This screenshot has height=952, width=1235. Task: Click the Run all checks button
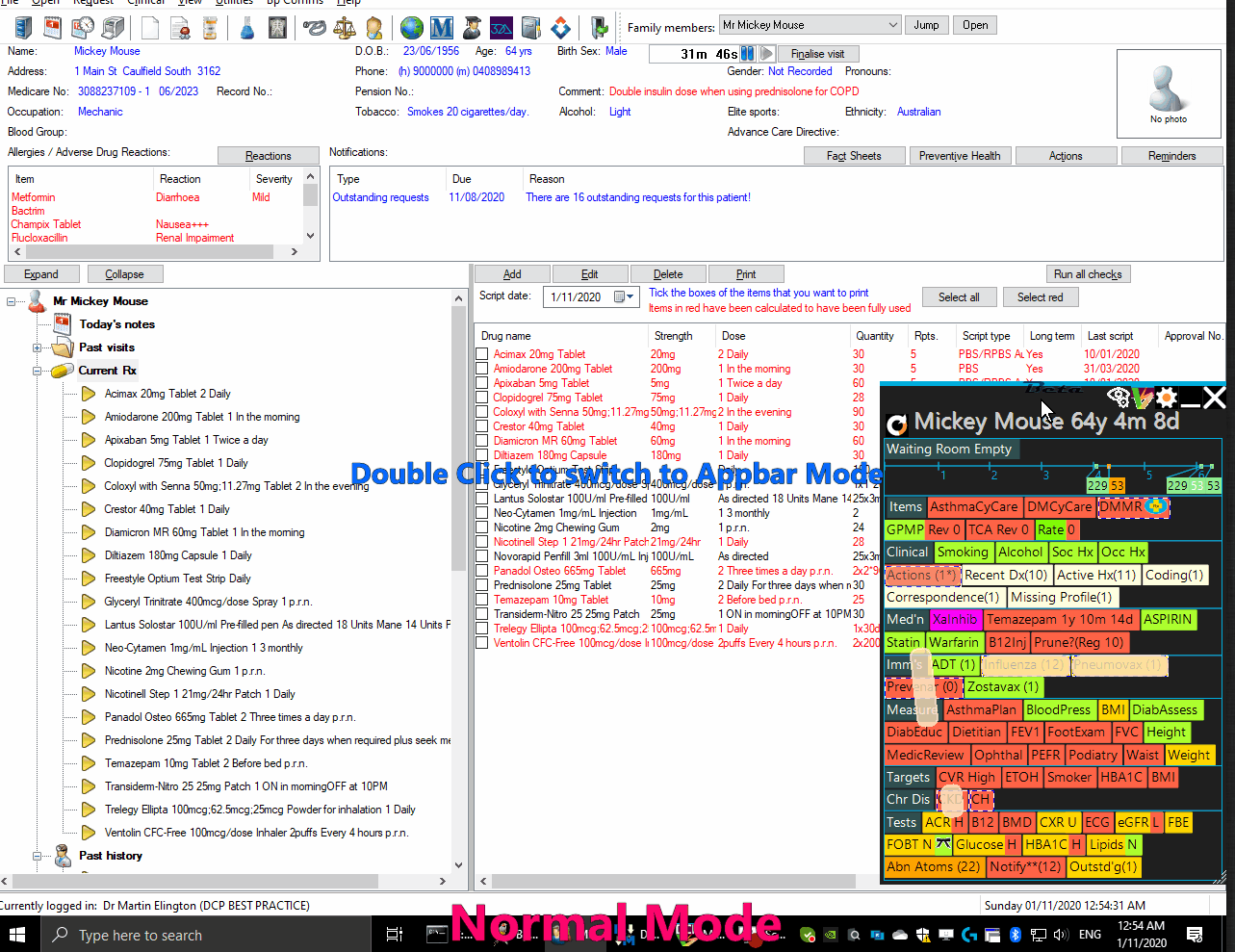1088,274
